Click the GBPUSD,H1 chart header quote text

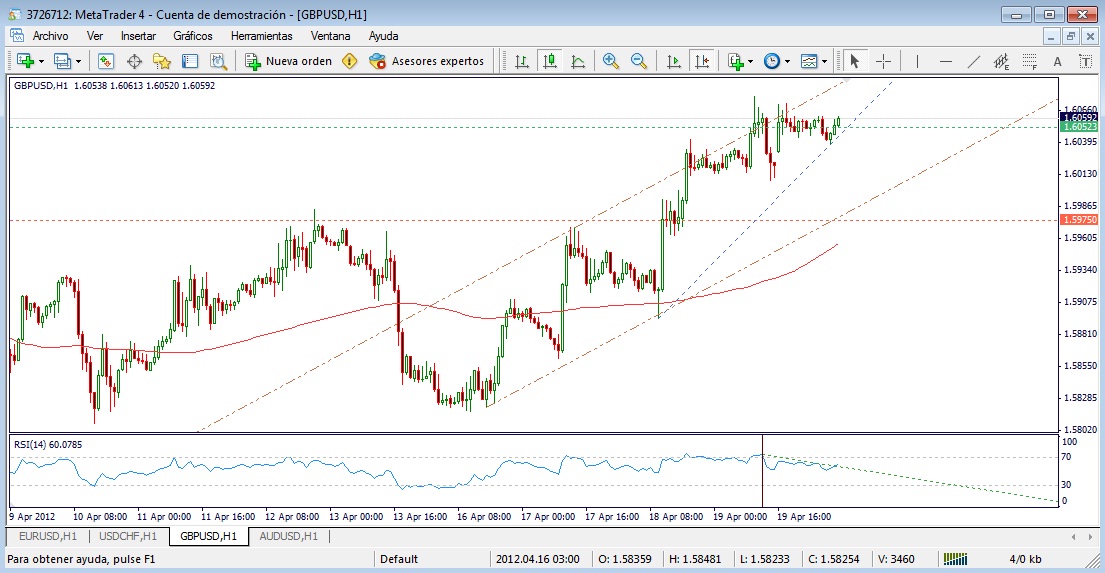(114, 86)
